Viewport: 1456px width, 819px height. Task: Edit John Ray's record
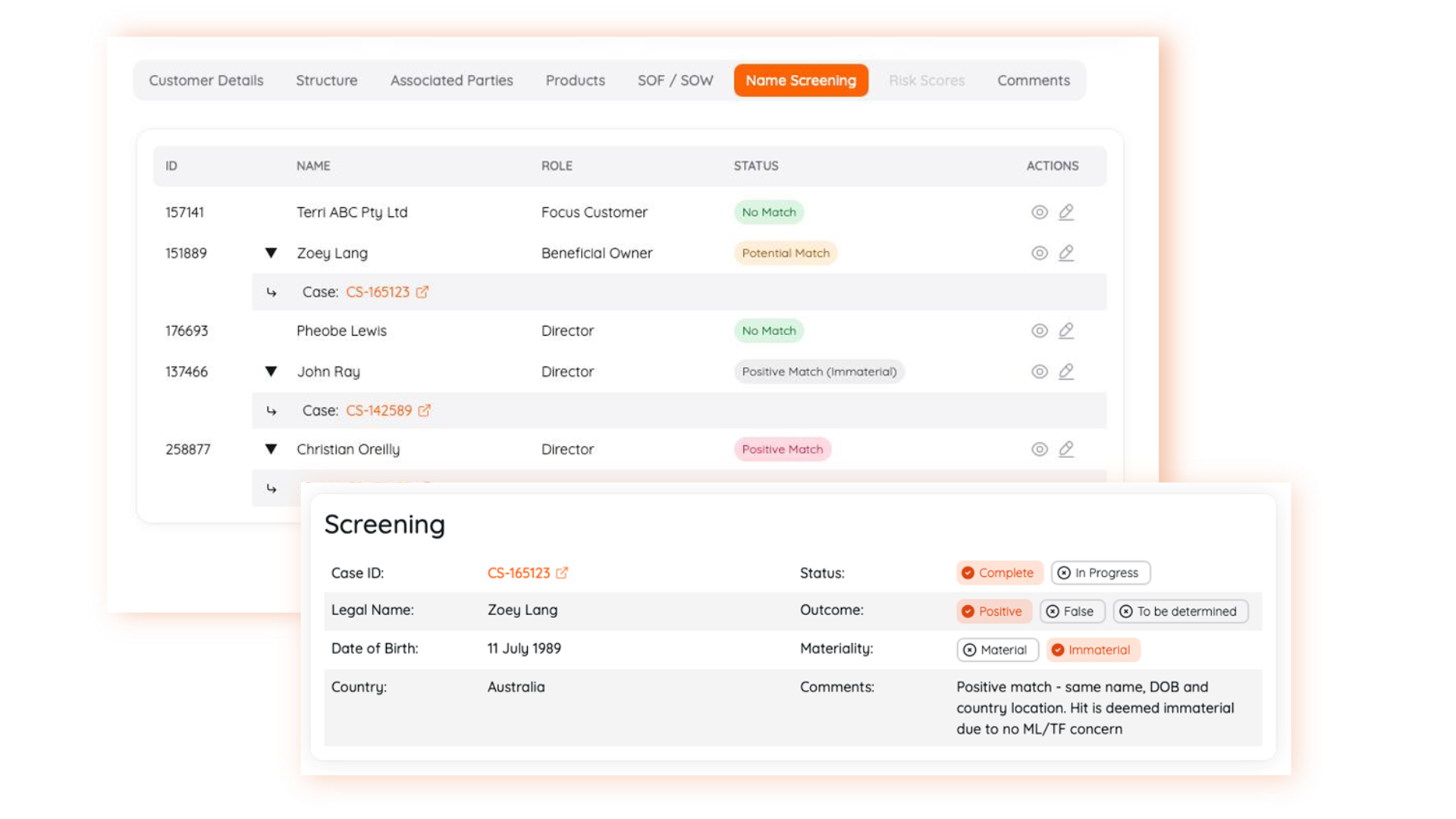1066,372
